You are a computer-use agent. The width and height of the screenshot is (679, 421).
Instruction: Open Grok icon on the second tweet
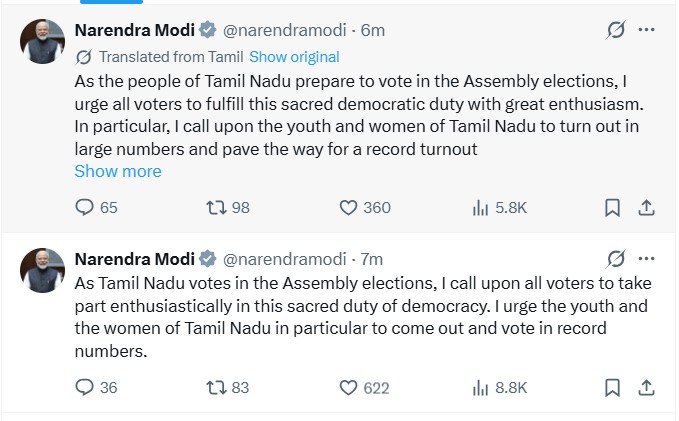tap(616, 258)
